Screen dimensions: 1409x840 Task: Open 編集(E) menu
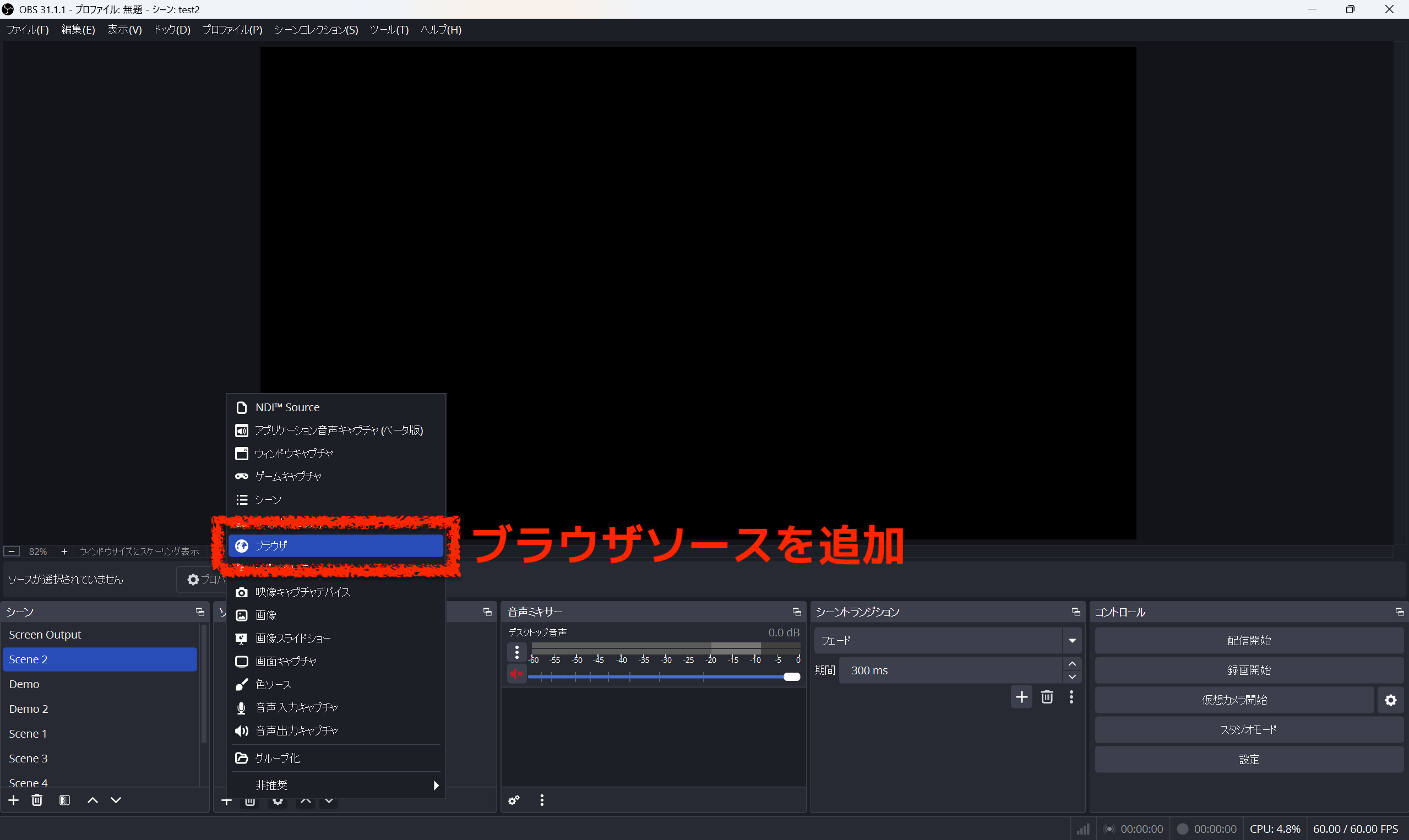pyautogui.click(x=78, y=30)
